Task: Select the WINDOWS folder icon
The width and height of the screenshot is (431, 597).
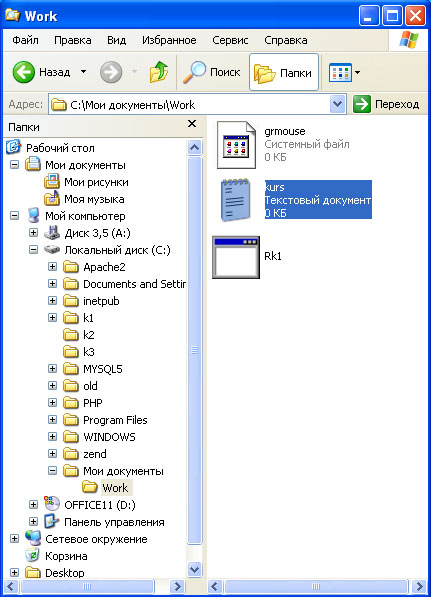Action: click(70, 437)
